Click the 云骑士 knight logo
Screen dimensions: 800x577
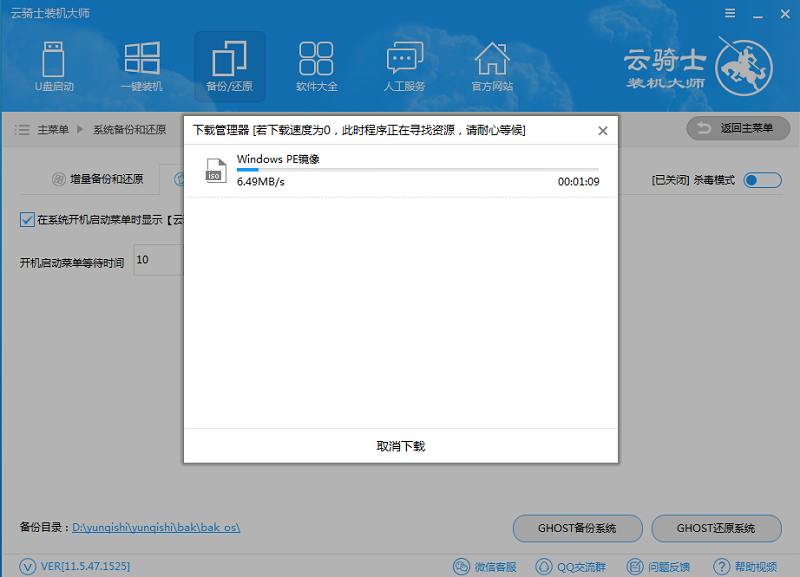click(744, 67)
